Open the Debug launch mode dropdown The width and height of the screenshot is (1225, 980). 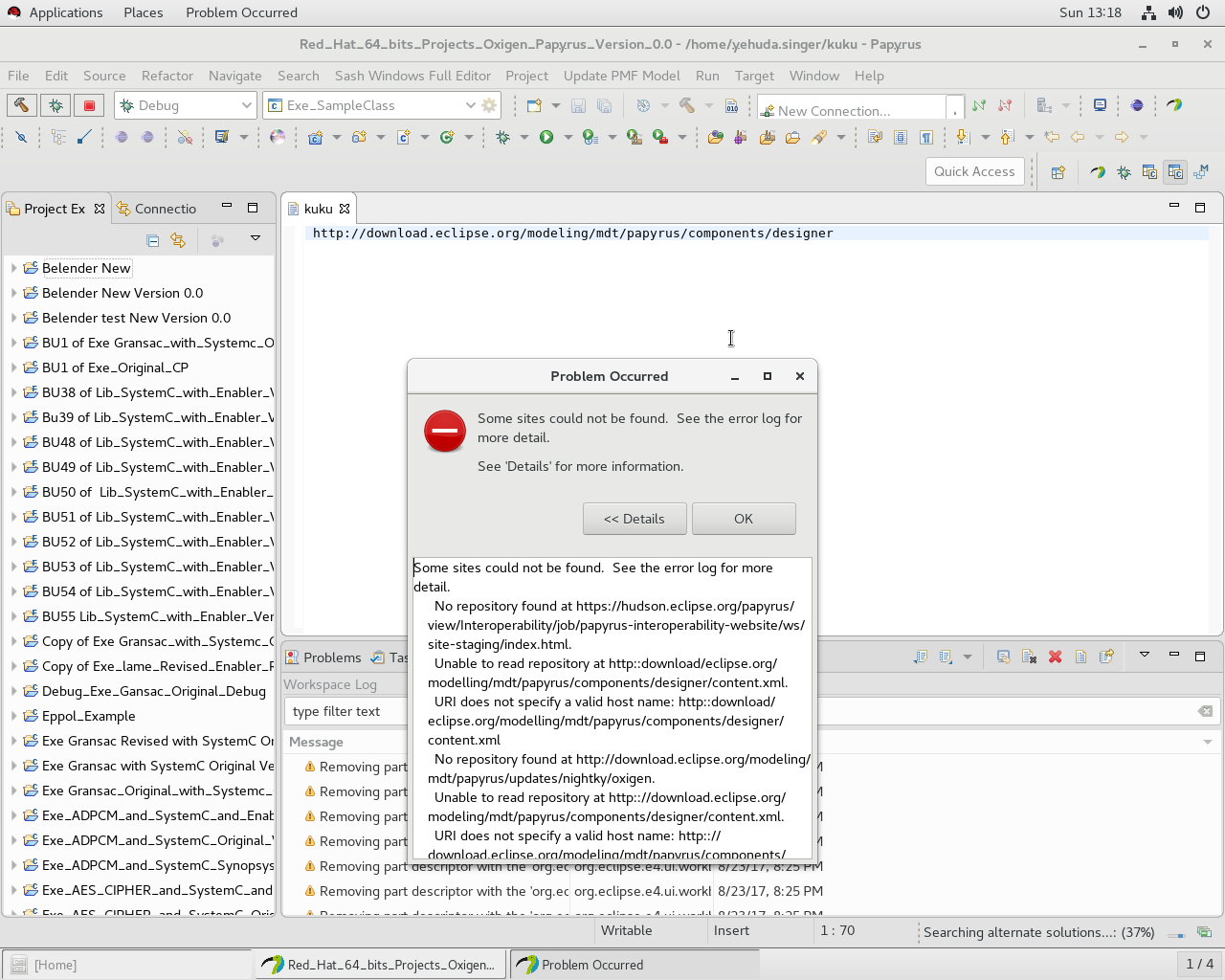click(246, 105)
